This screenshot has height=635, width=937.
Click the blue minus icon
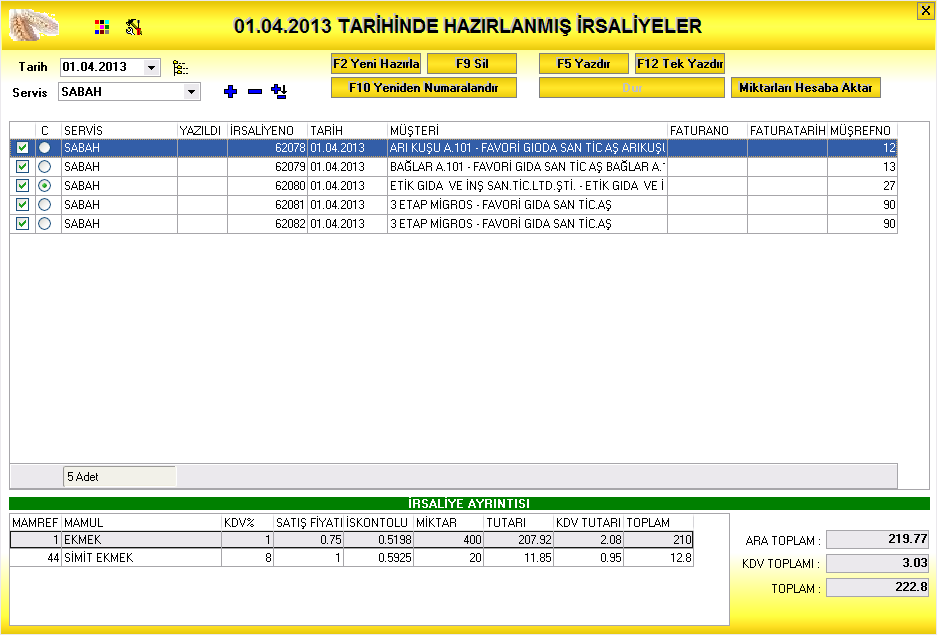pos(255,92)
